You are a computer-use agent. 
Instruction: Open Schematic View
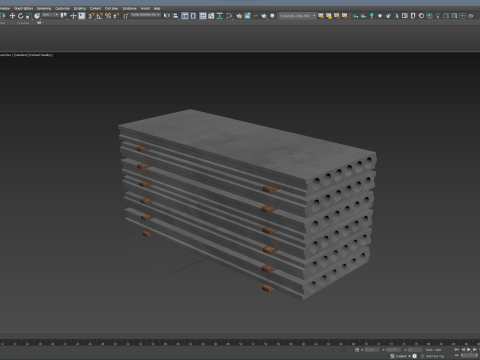pos(220,16)
